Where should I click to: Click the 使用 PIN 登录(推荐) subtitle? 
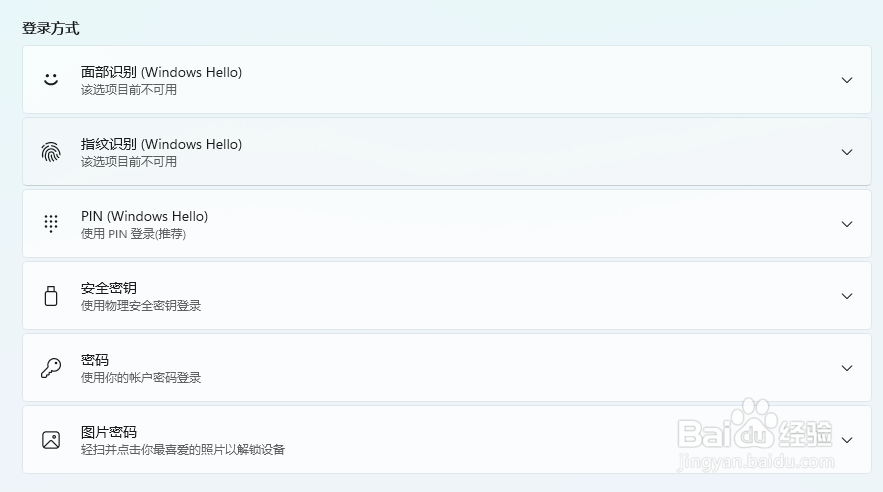[133, 234]
